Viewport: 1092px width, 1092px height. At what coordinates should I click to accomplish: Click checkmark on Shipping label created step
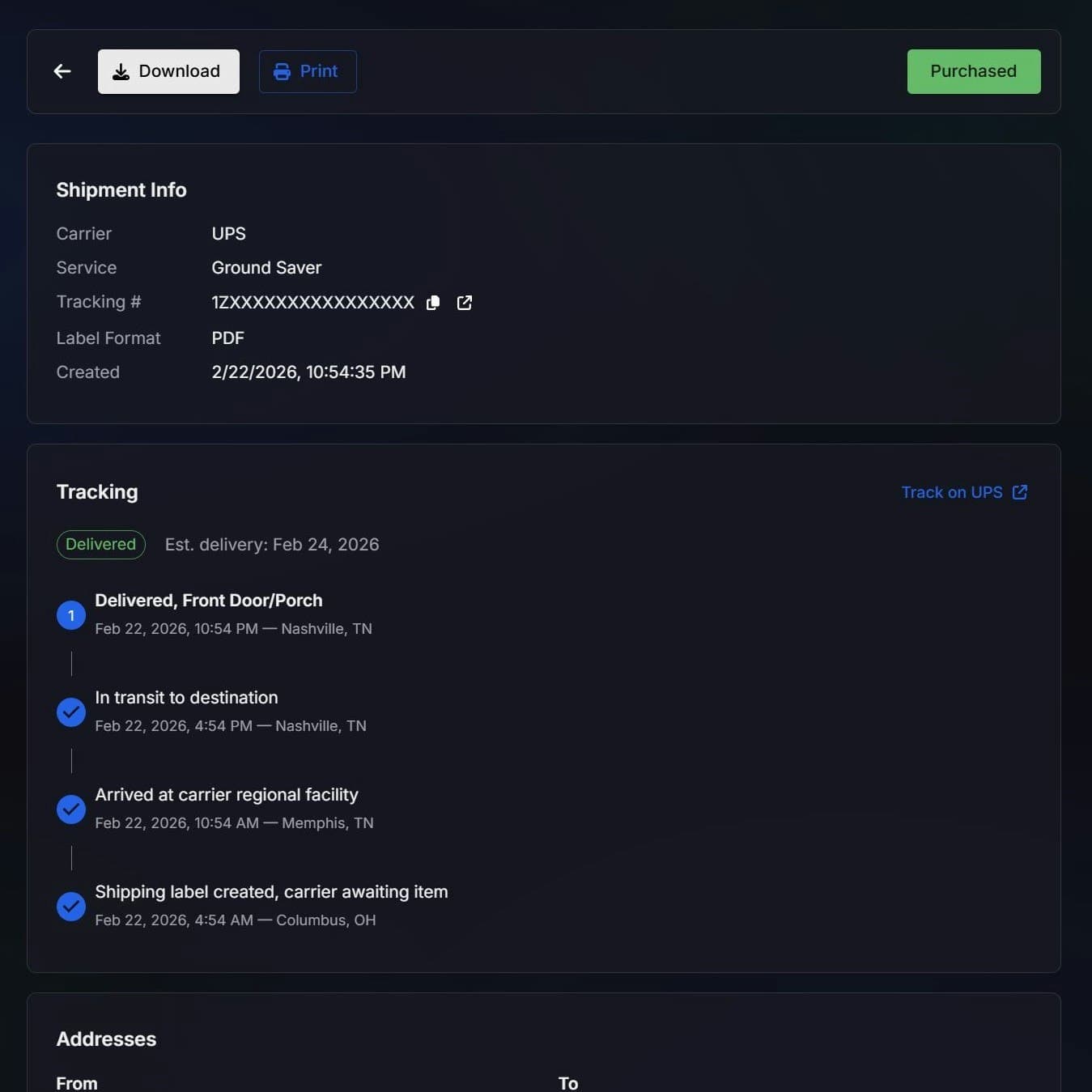pyautogui.click(x=70, y=907)
